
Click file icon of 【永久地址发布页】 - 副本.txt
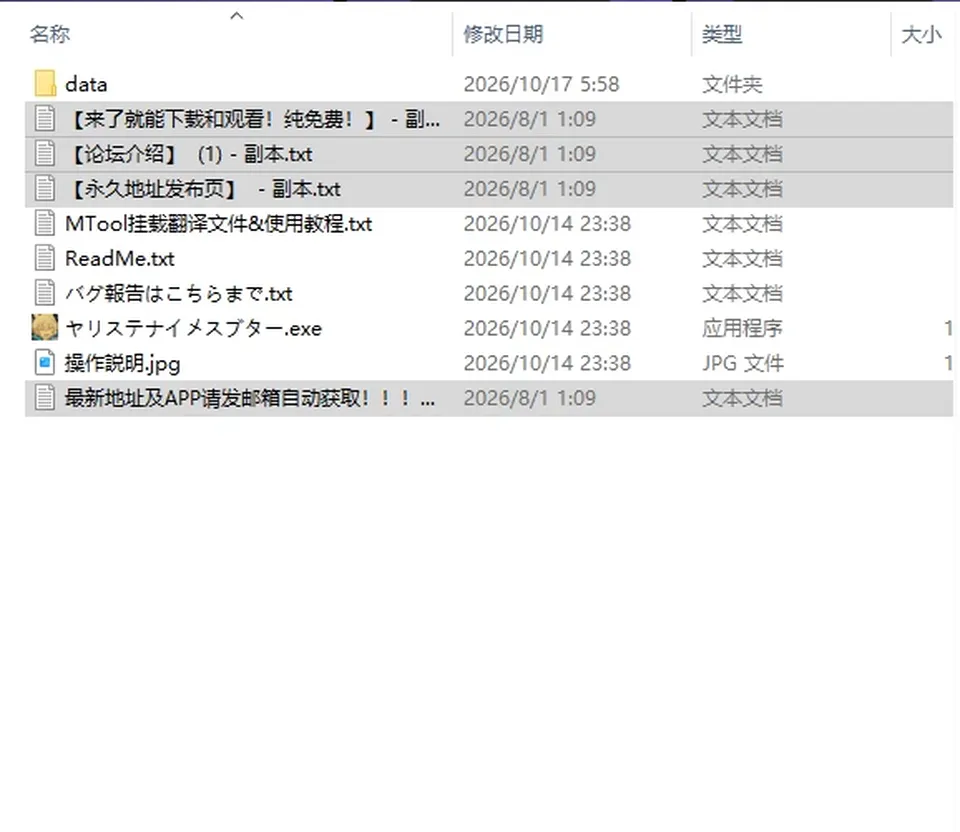tap(45, 189)
